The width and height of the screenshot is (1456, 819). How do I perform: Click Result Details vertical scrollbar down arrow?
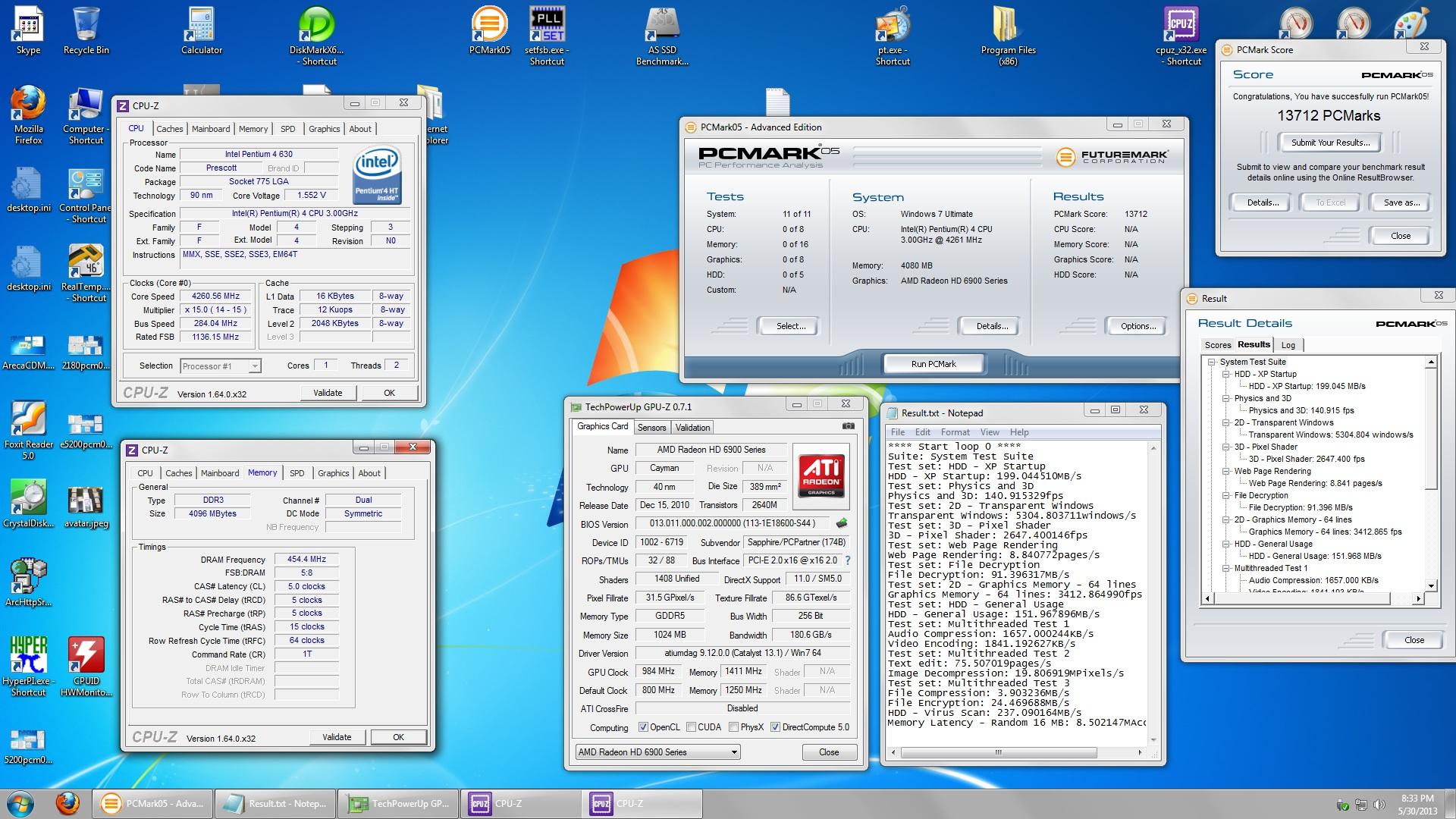pyautogui.click(x=1431, y=585)
